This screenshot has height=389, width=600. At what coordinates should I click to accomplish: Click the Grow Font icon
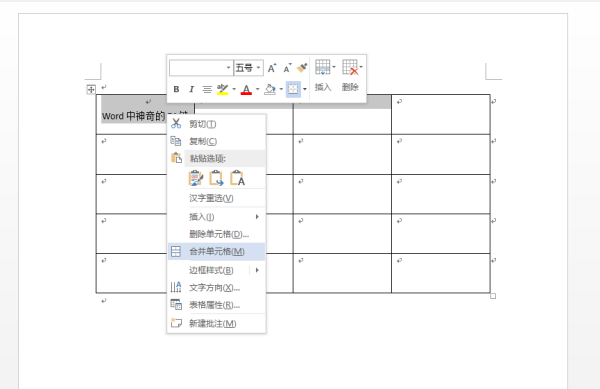point(272,68)
